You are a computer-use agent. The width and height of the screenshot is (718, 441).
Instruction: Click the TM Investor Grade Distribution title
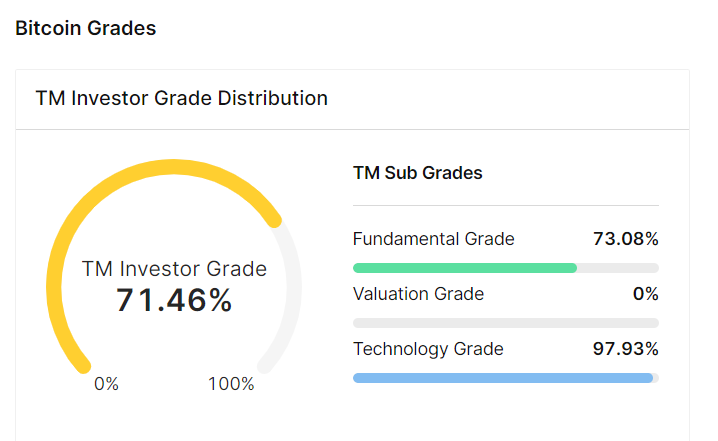click(x=182, y=98)
